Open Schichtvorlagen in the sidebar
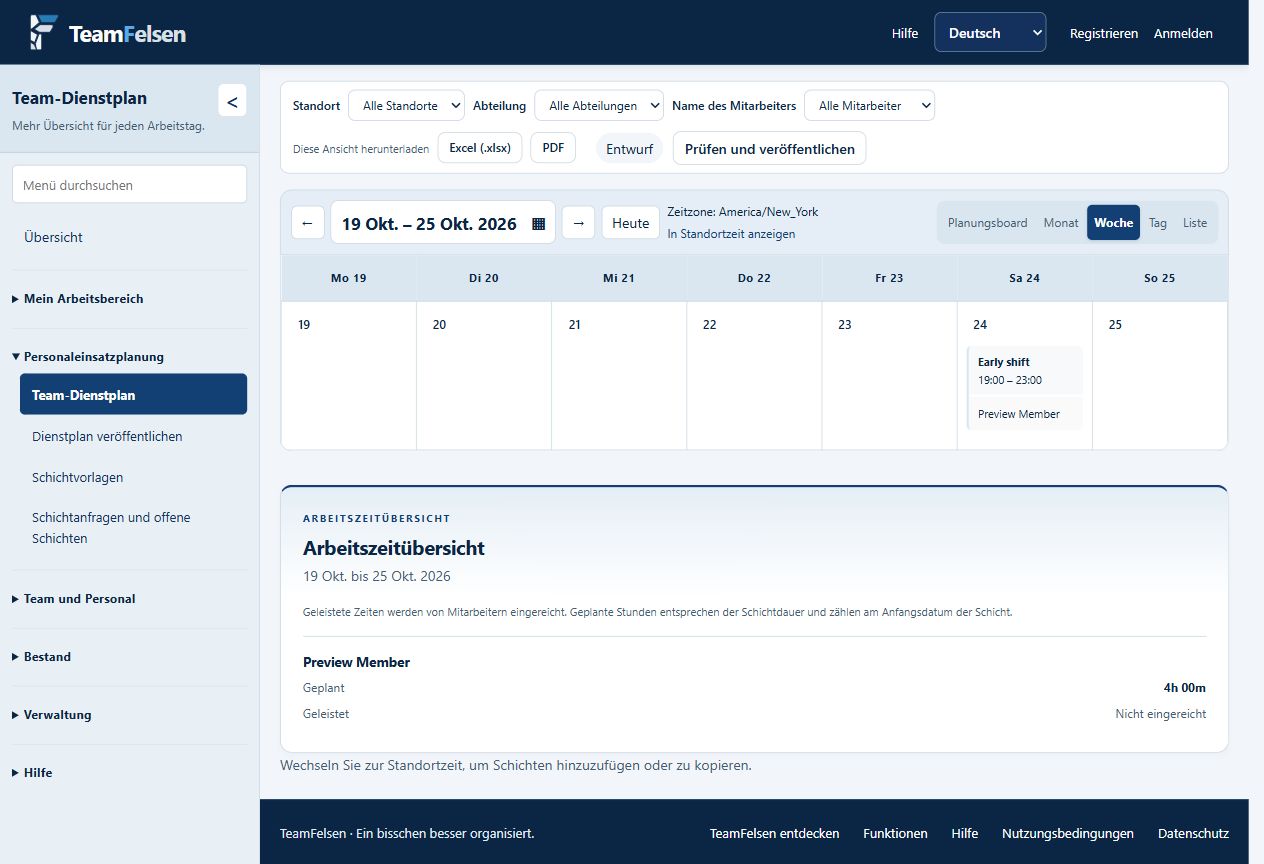Screen dimensions: 1264x864 coord(133,478)
